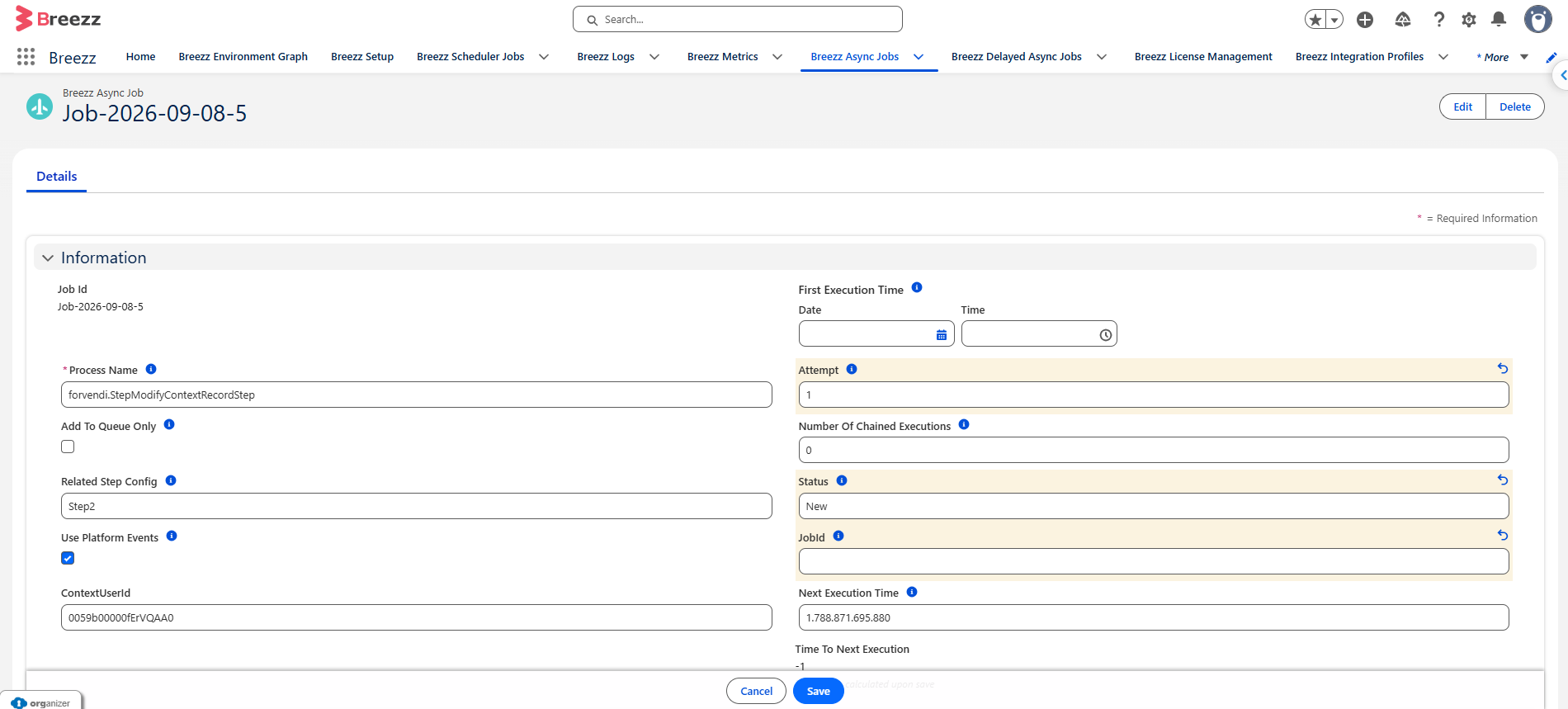
Task: Check the Add To Queue Only checkbox
Action: (x=68, y=447)
